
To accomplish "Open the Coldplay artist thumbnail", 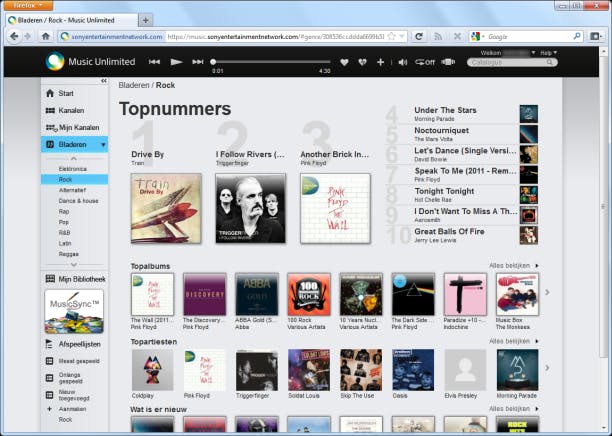I will pyautogui.click(x=153, y=370).
